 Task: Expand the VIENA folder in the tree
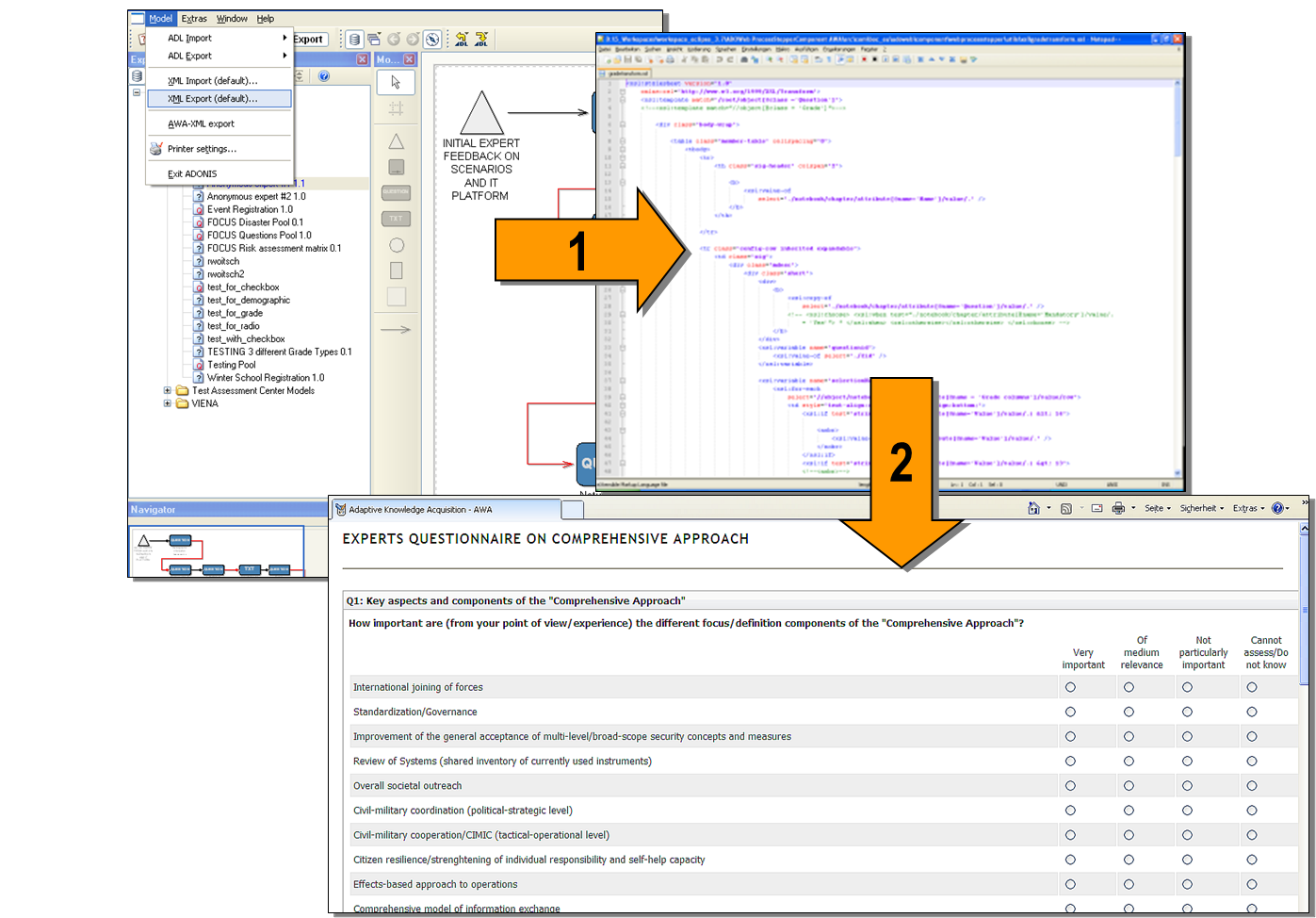point(168,403)
